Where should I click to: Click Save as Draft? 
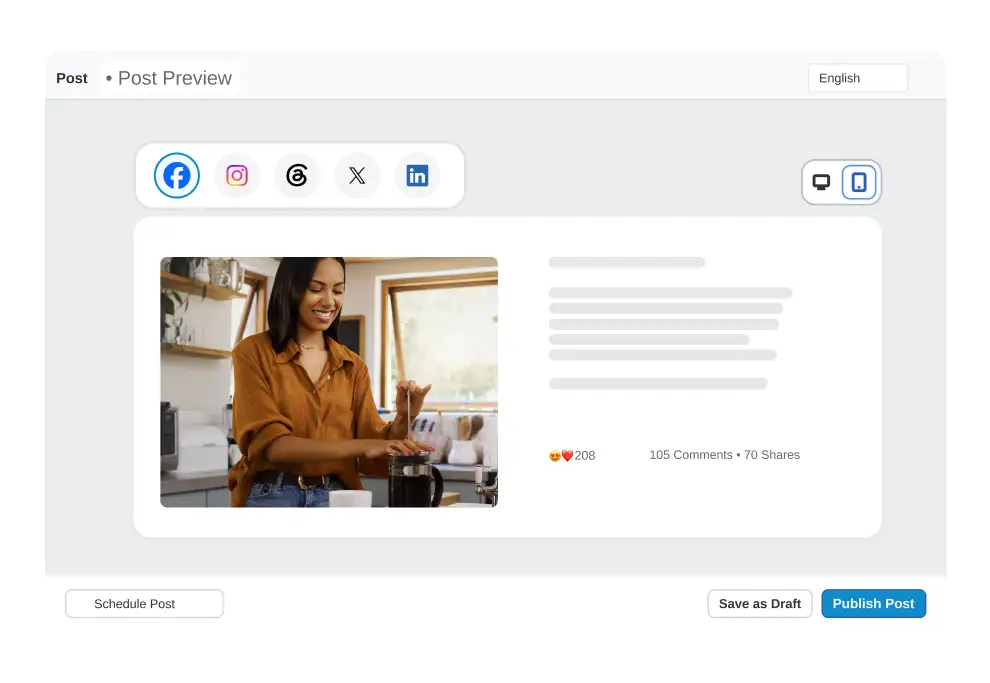(x=760, y=604)
